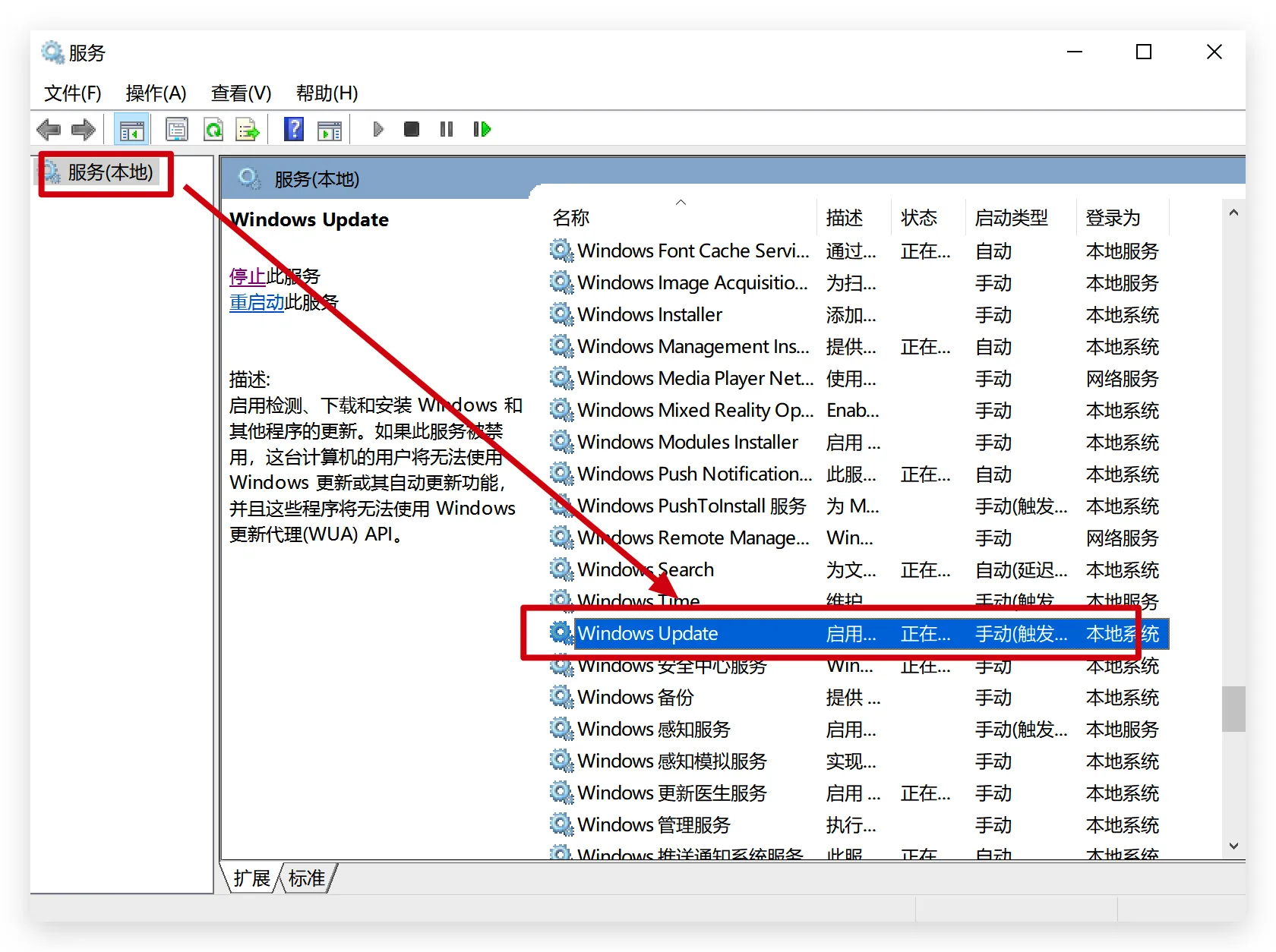The image size is (1276, 952).
Task: Click 本地服务 in the Windows 感知服务 row
Action: [1123, 730]
